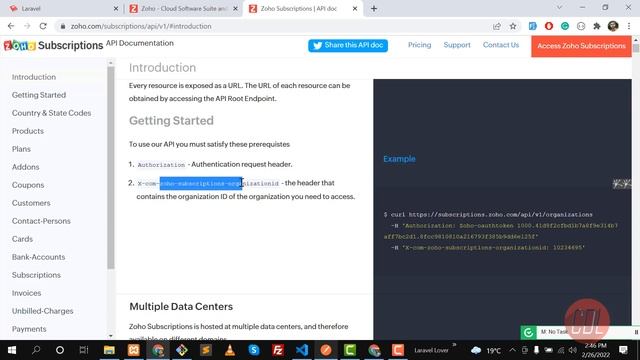Open the Contact Us link
Screen dimensions: 640x360
[x=501, y=45]
